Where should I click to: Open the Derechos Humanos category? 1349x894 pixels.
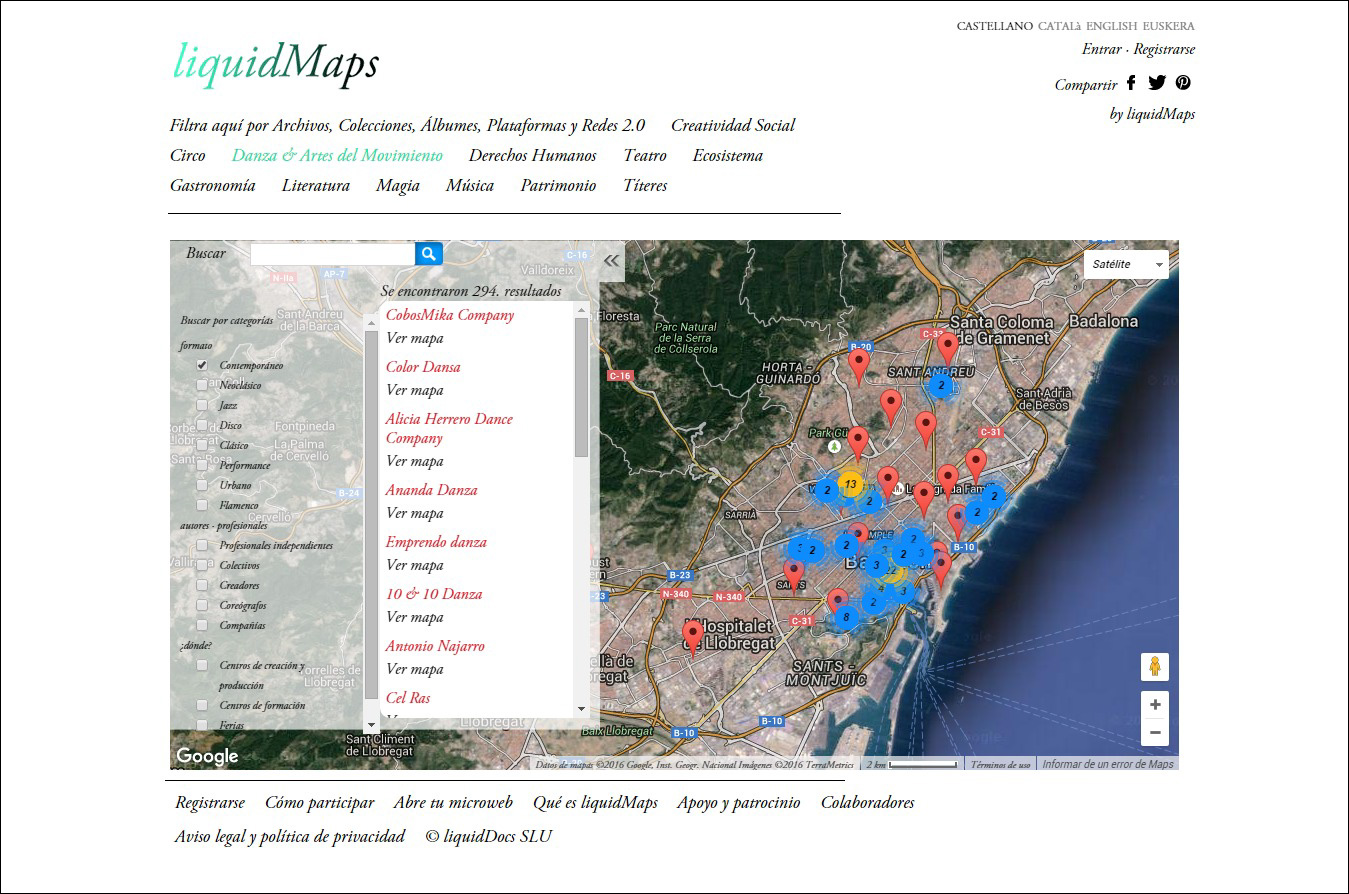click(x=533, y=155)
